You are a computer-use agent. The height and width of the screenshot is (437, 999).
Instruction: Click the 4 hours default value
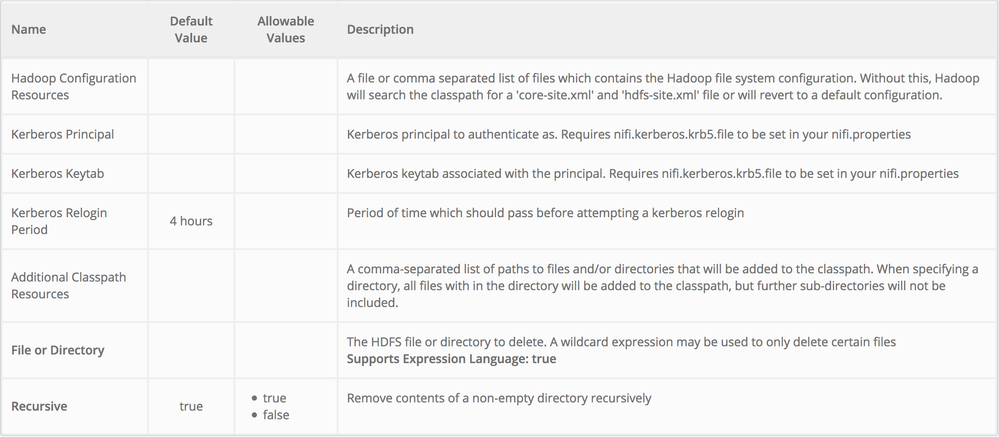point(190,221)
